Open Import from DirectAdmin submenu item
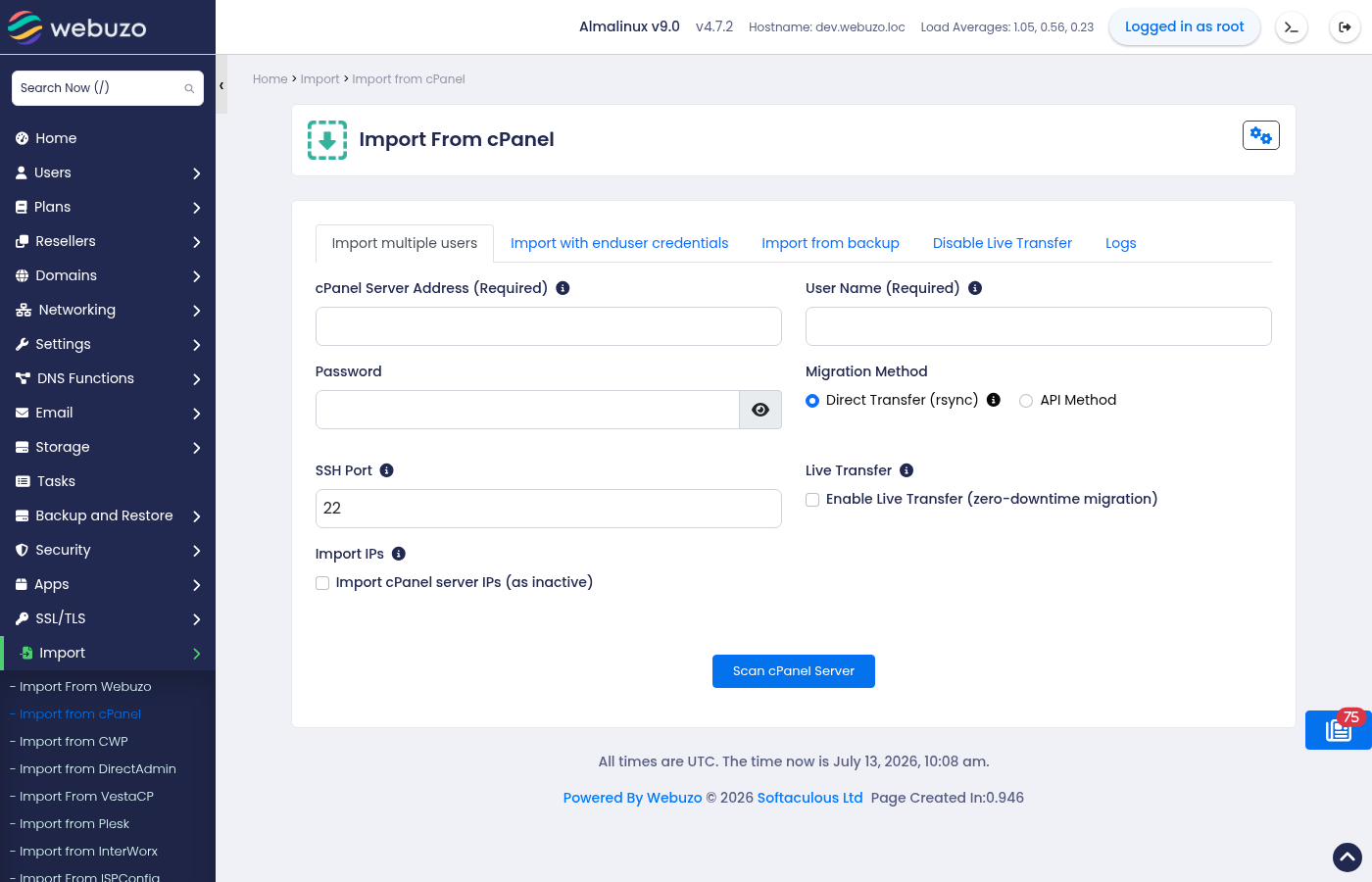 pos(98,769)
